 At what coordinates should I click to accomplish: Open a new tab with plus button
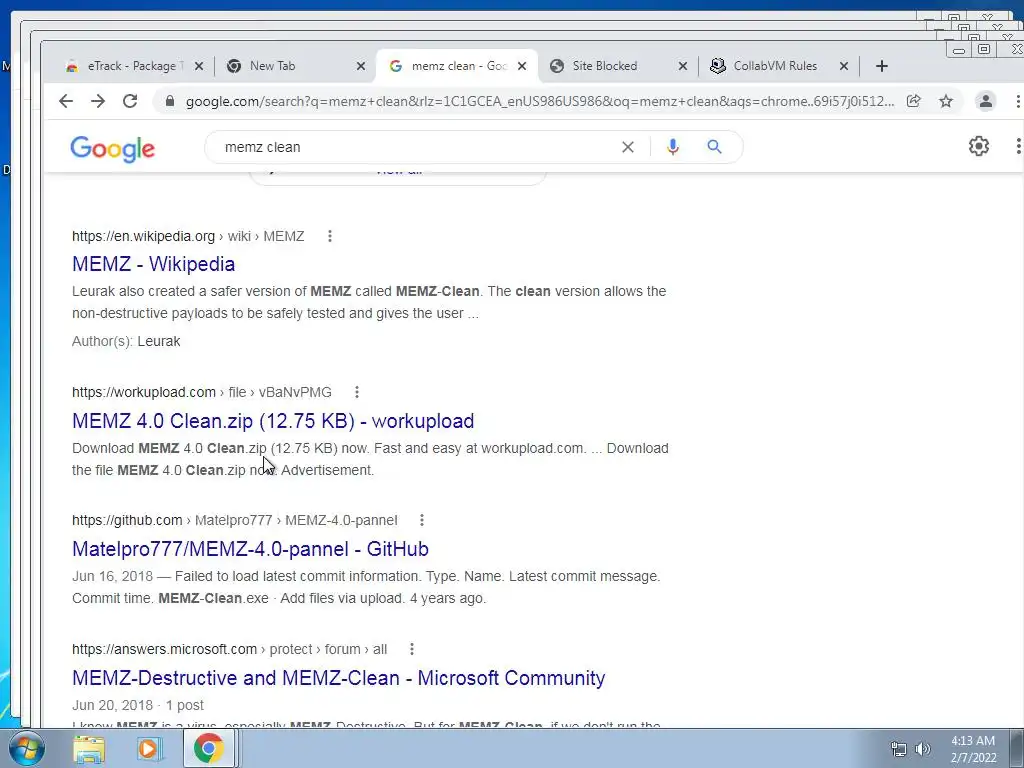pyautogui.click(x=882, y=66)
